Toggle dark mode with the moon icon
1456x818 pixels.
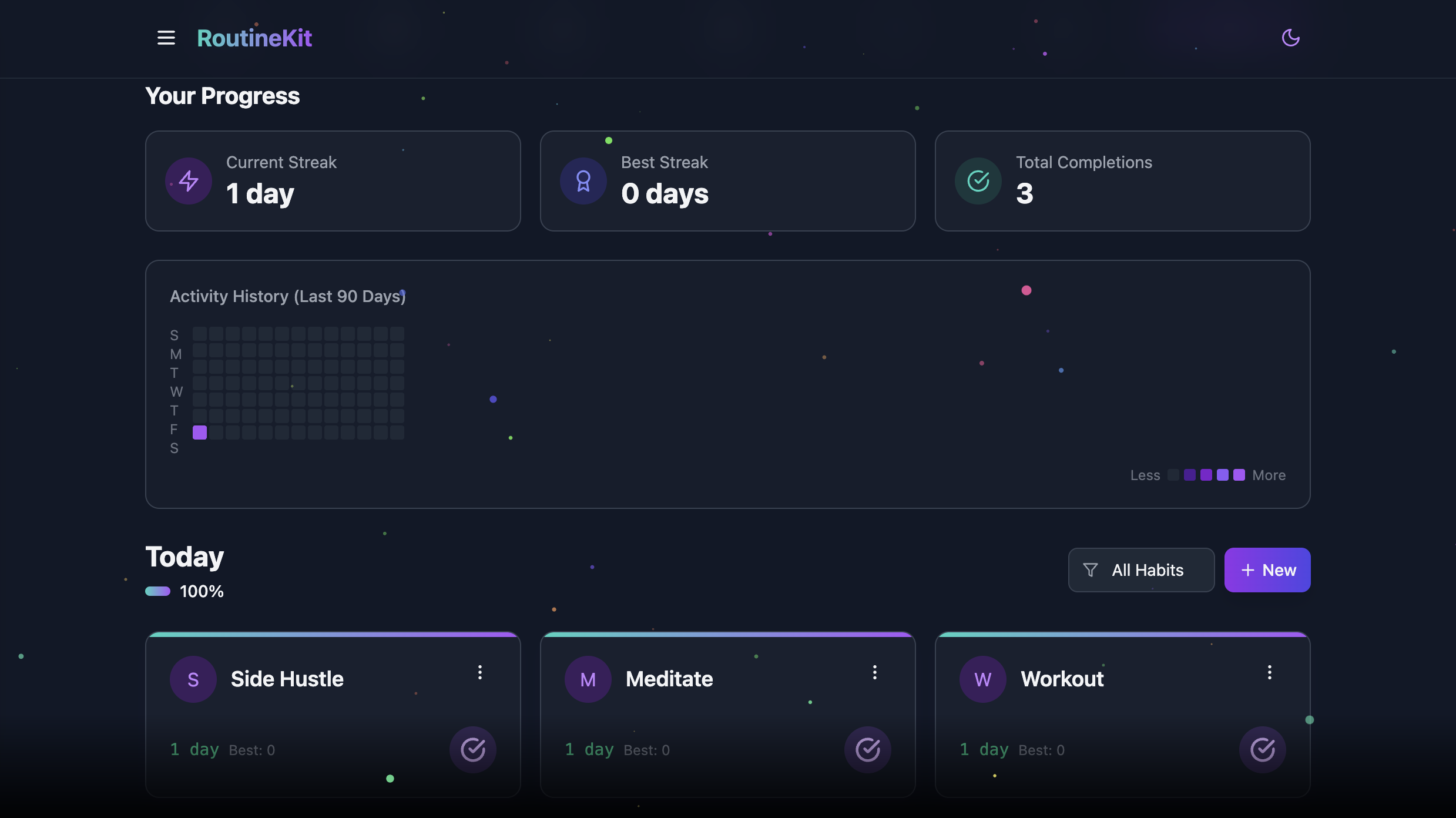tap(1290, 38)
